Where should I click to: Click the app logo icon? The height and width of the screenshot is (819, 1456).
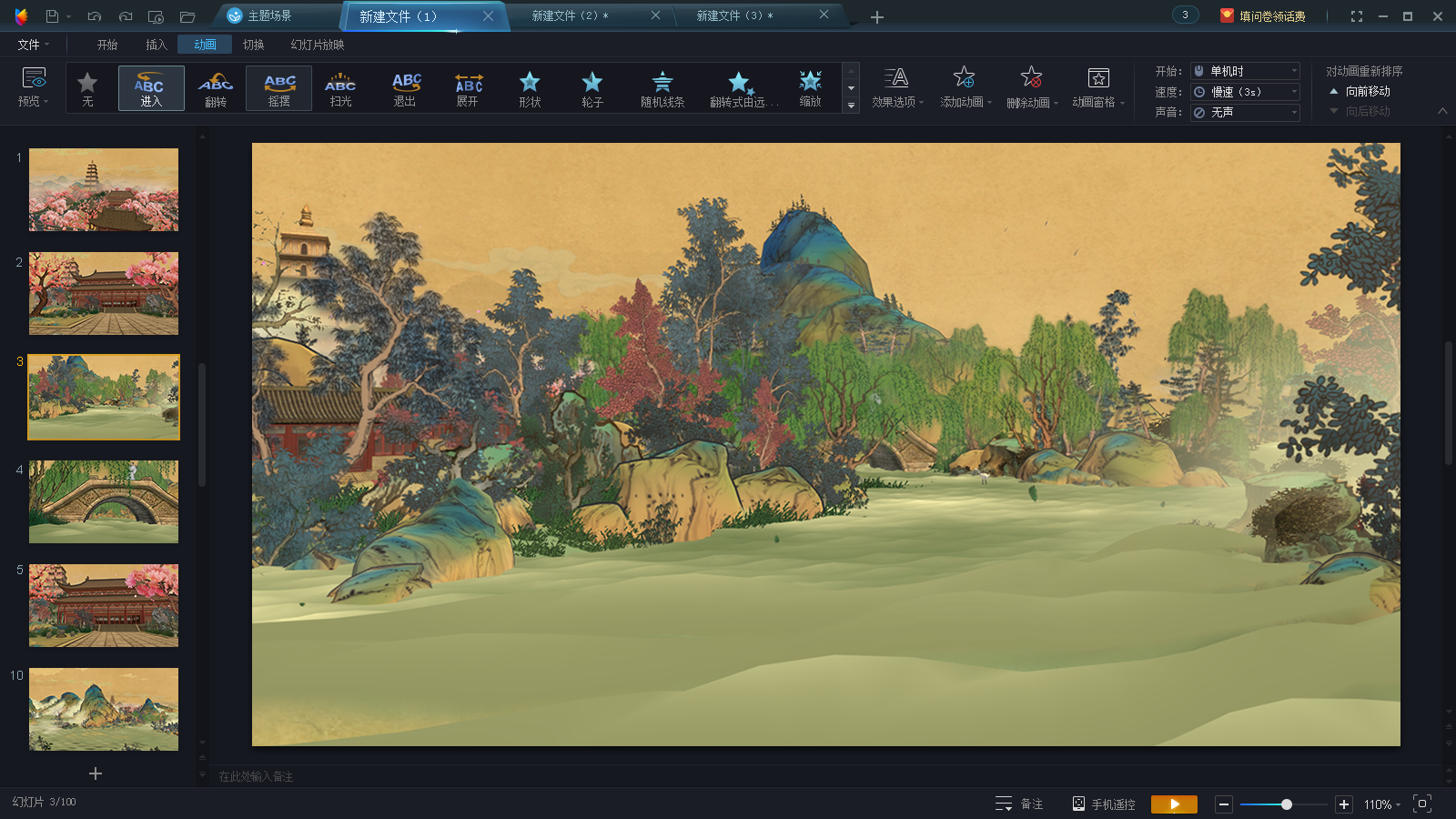pos(21,16)
